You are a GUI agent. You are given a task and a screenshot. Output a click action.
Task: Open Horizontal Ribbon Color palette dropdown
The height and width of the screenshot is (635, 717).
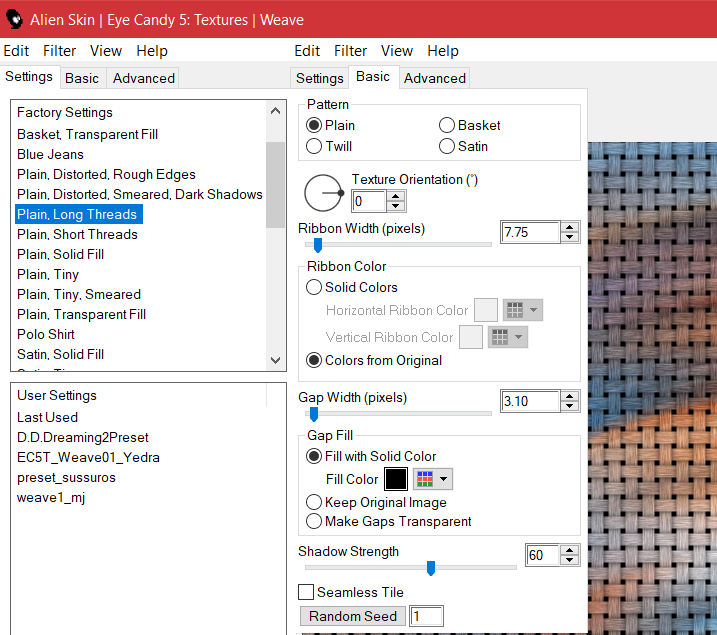pyautogui.click(x=522, y=311)
